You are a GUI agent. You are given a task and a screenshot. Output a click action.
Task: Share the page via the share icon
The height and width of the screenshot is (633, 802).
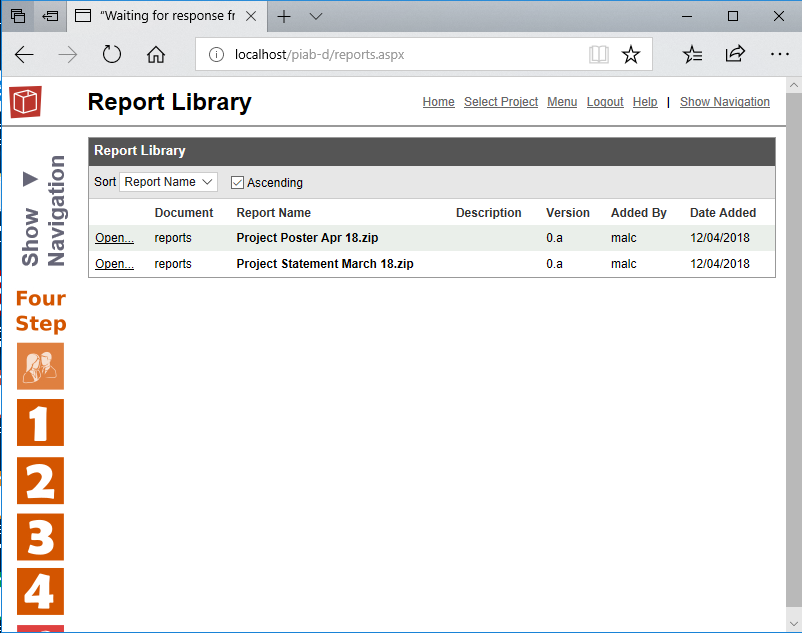click(x=736, y=54)
